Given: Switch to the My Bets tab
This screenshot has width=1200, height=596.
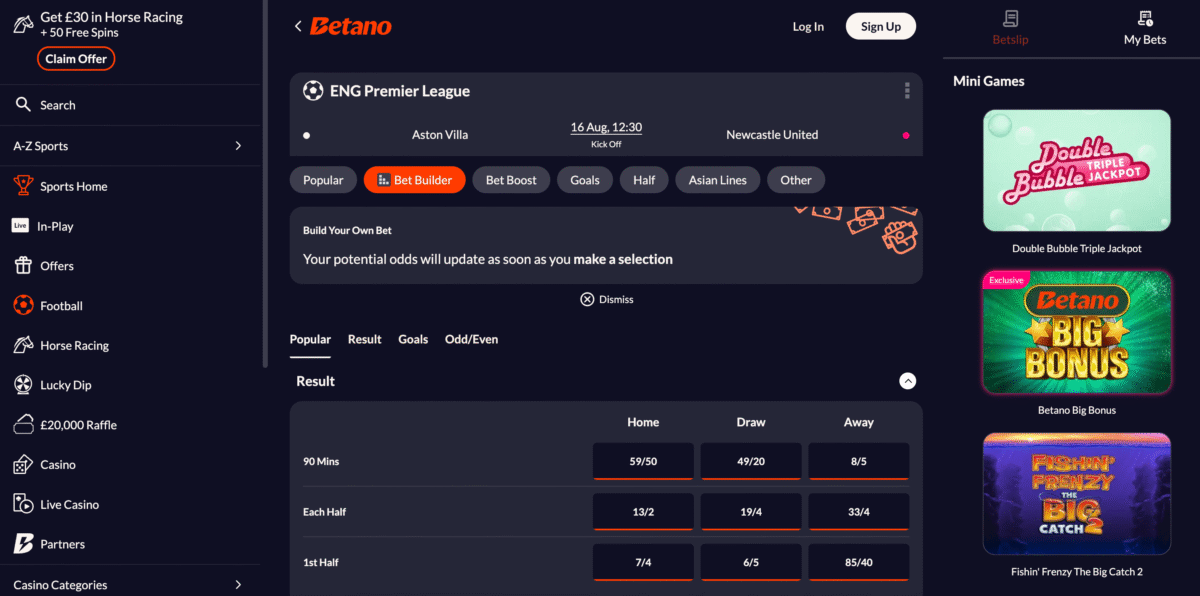Looking at the screenshot, I should coord(1145,28).
